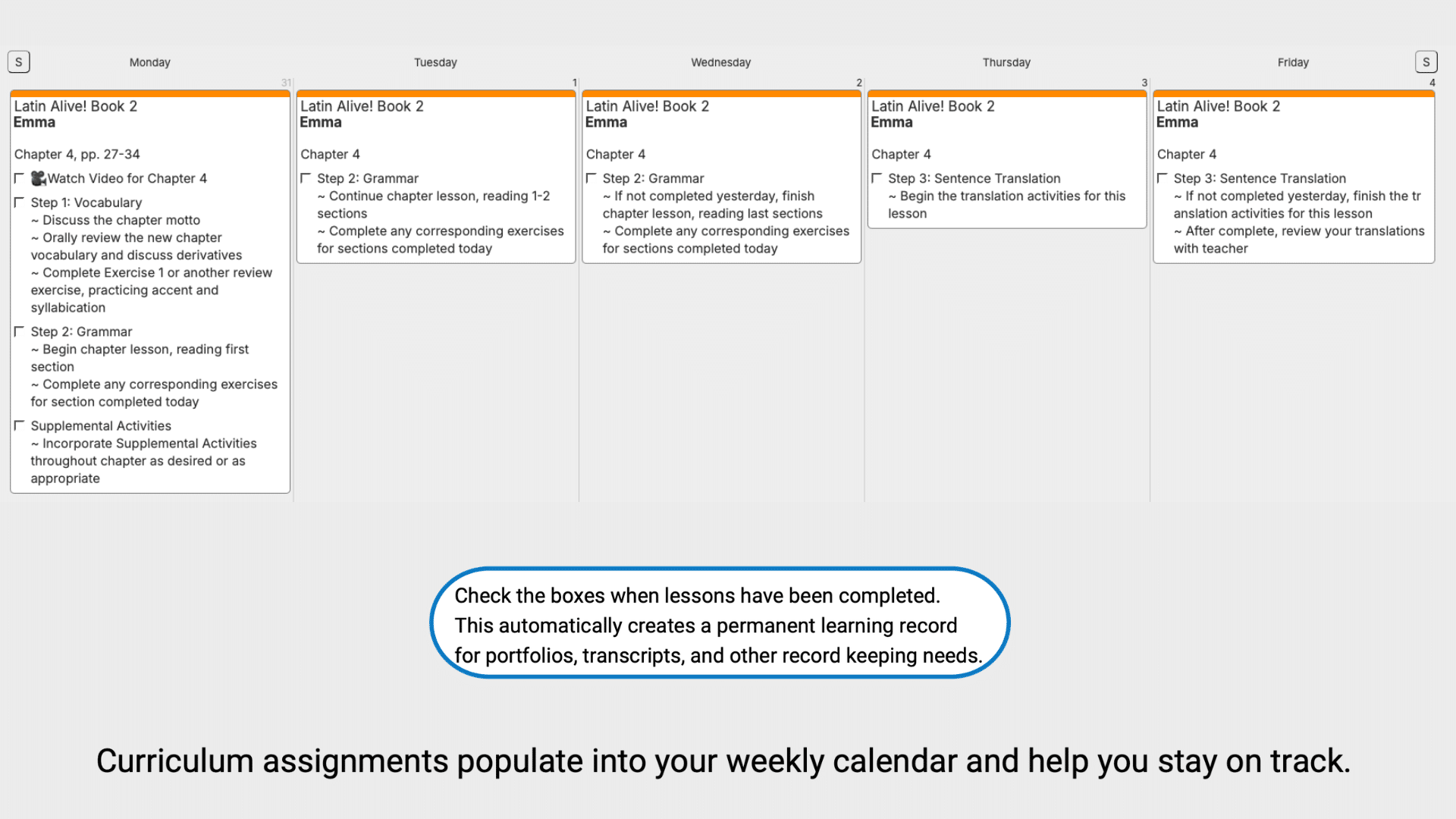Viewport: 1456px width, 819px height.
Task: Click the orange color bar on Friday's card
Action: (1293, 94)
